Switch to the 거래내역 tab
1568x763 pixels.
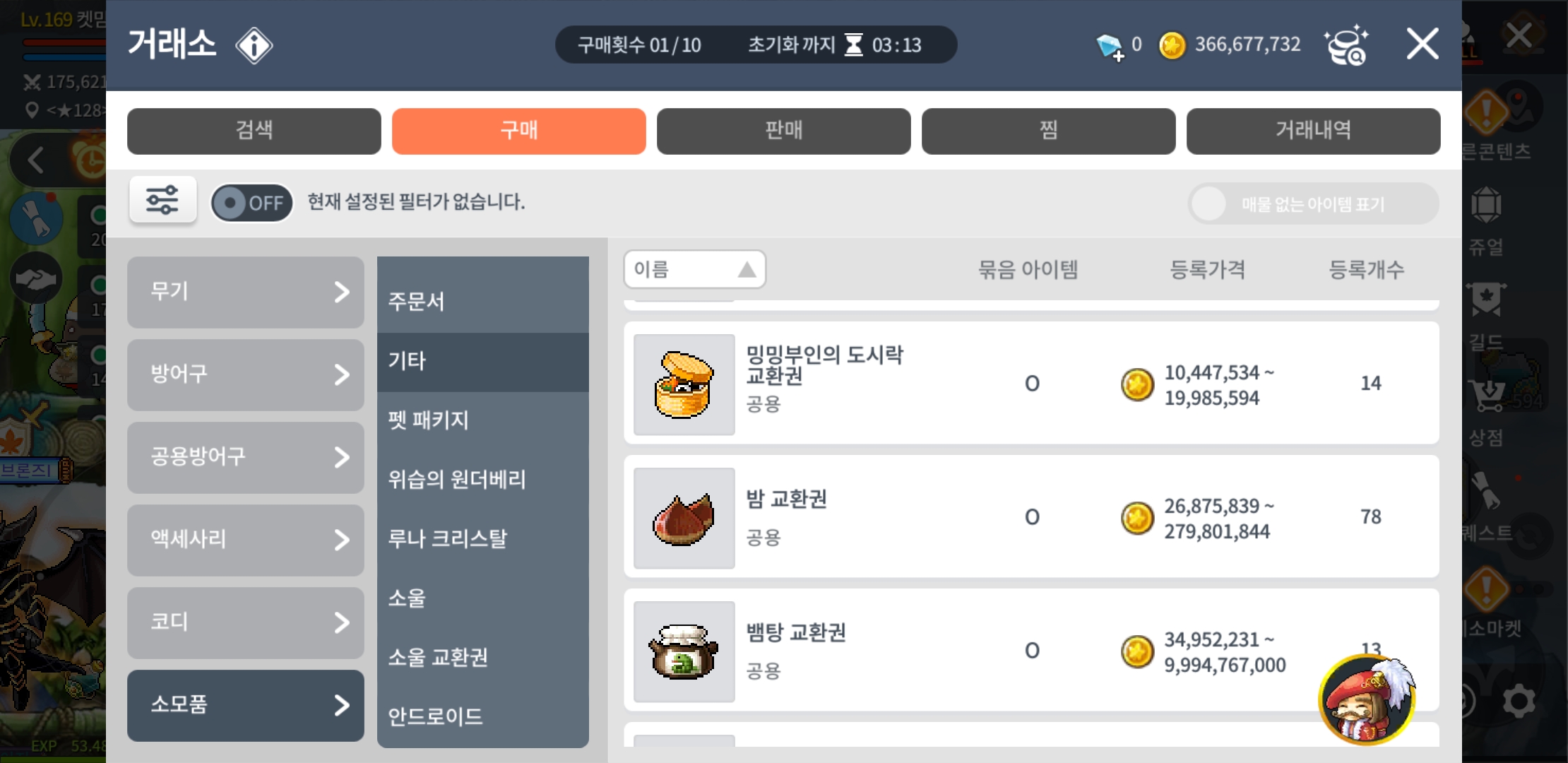click(x=1314, y=131)
